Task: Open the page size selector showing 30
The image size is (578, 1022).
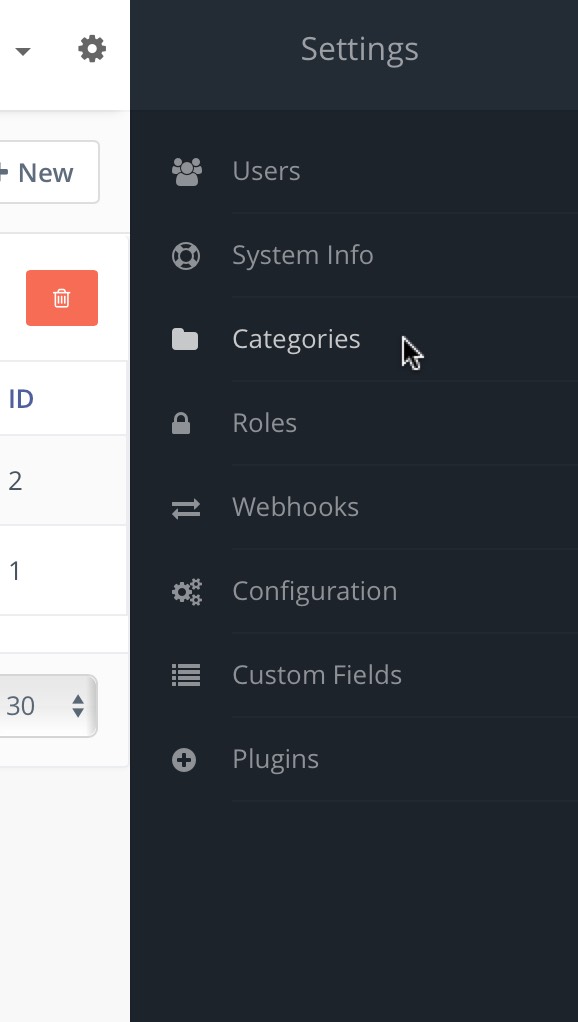Action: coord(47,706)
